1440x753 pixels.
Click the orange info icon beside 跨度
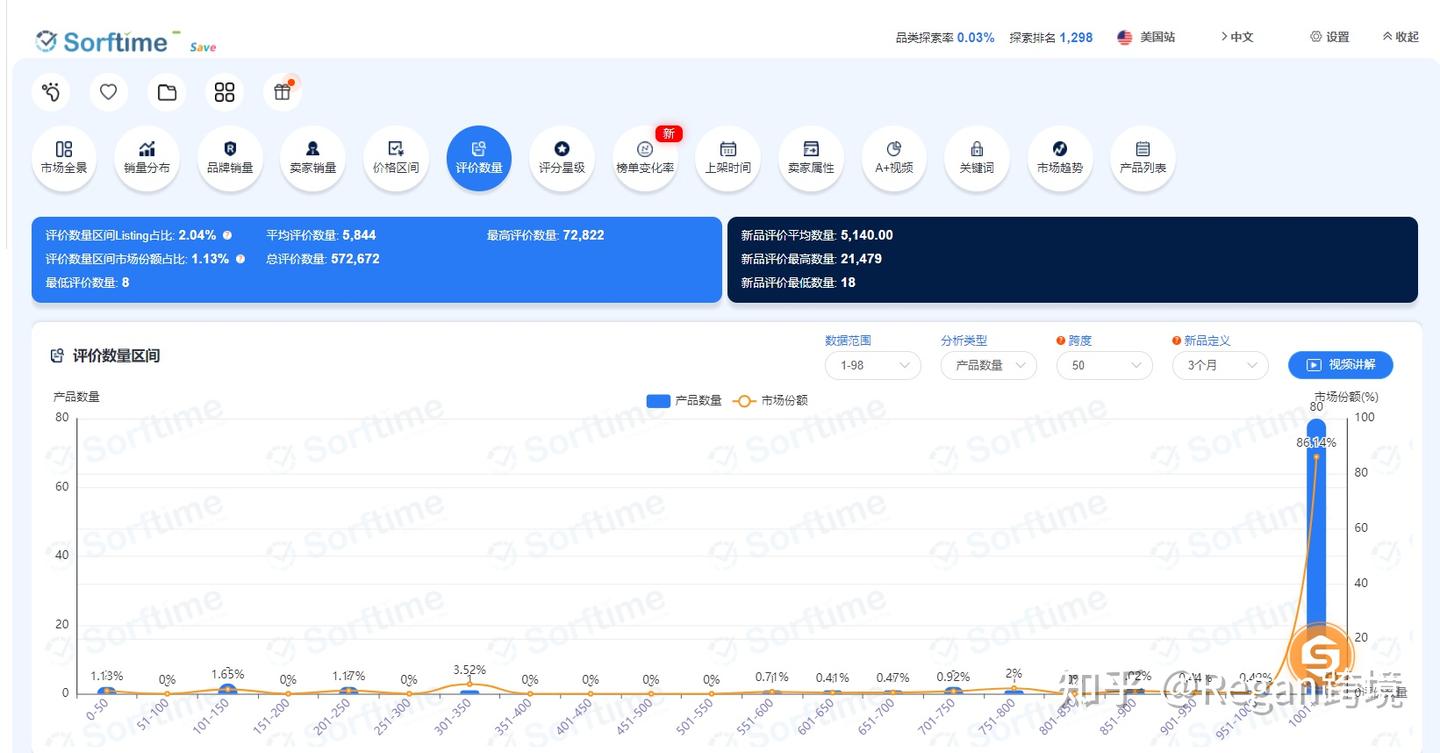(x=1061, y=341)
